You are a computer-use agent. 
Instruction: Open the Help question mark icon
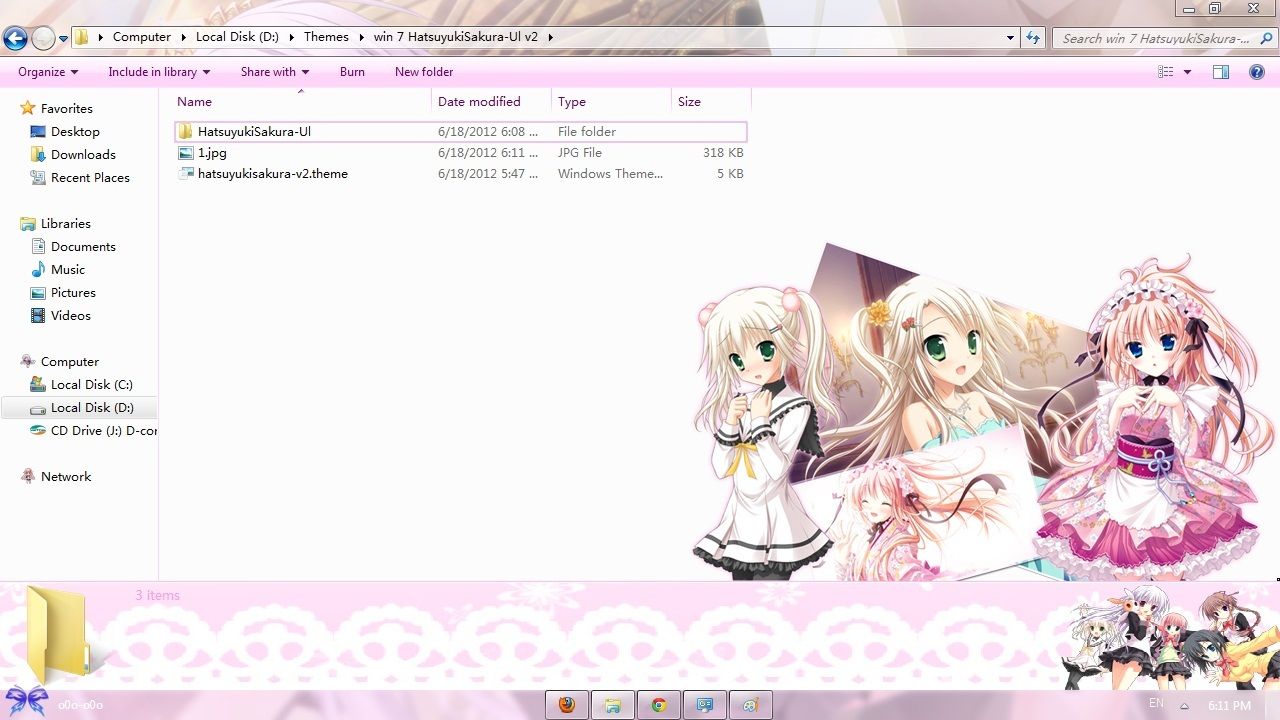point(1257,72)
